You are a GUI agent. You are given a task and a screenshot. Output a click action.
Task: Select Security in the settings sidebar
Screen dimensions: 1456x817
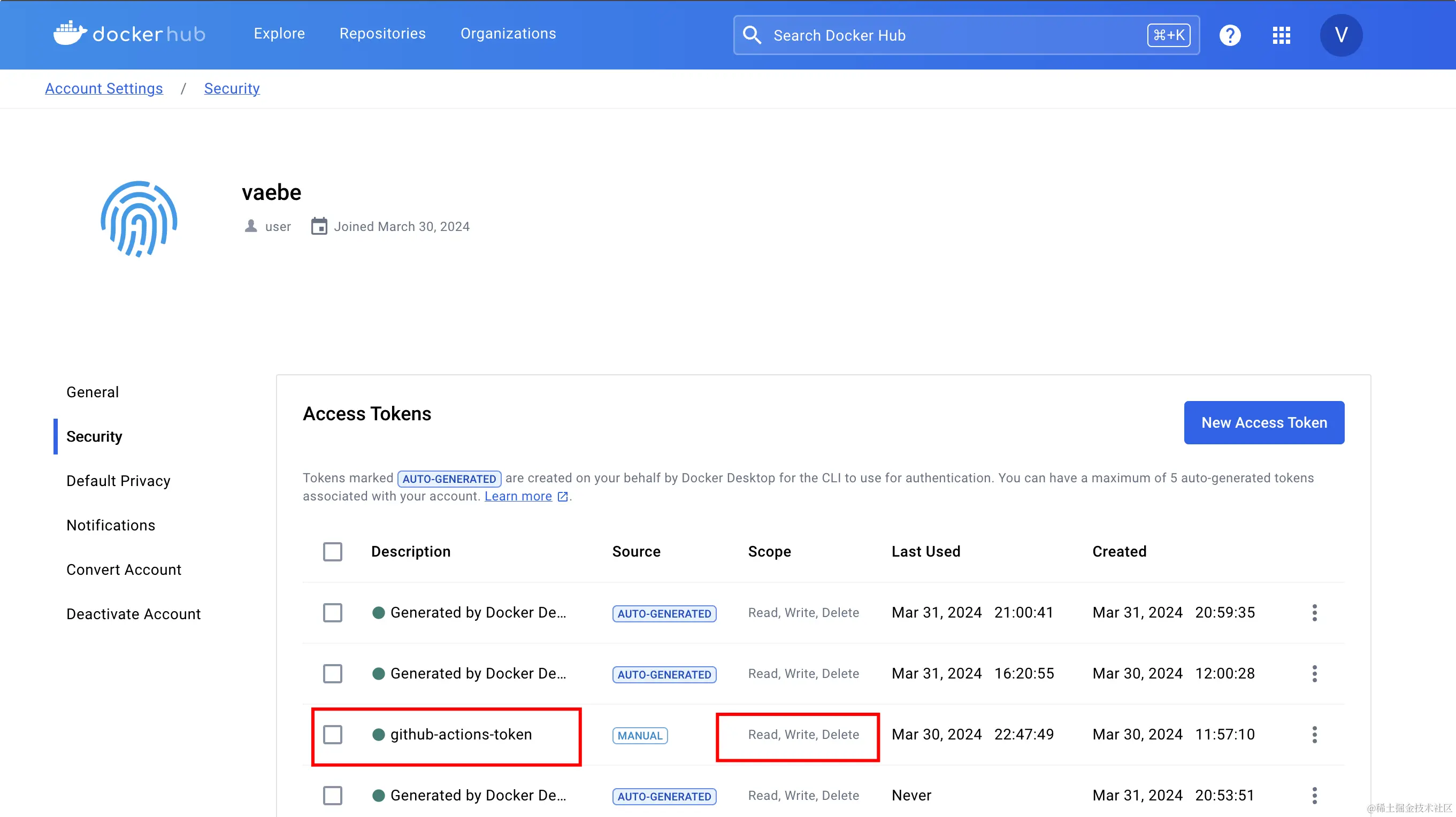click(x=94, y=436)
